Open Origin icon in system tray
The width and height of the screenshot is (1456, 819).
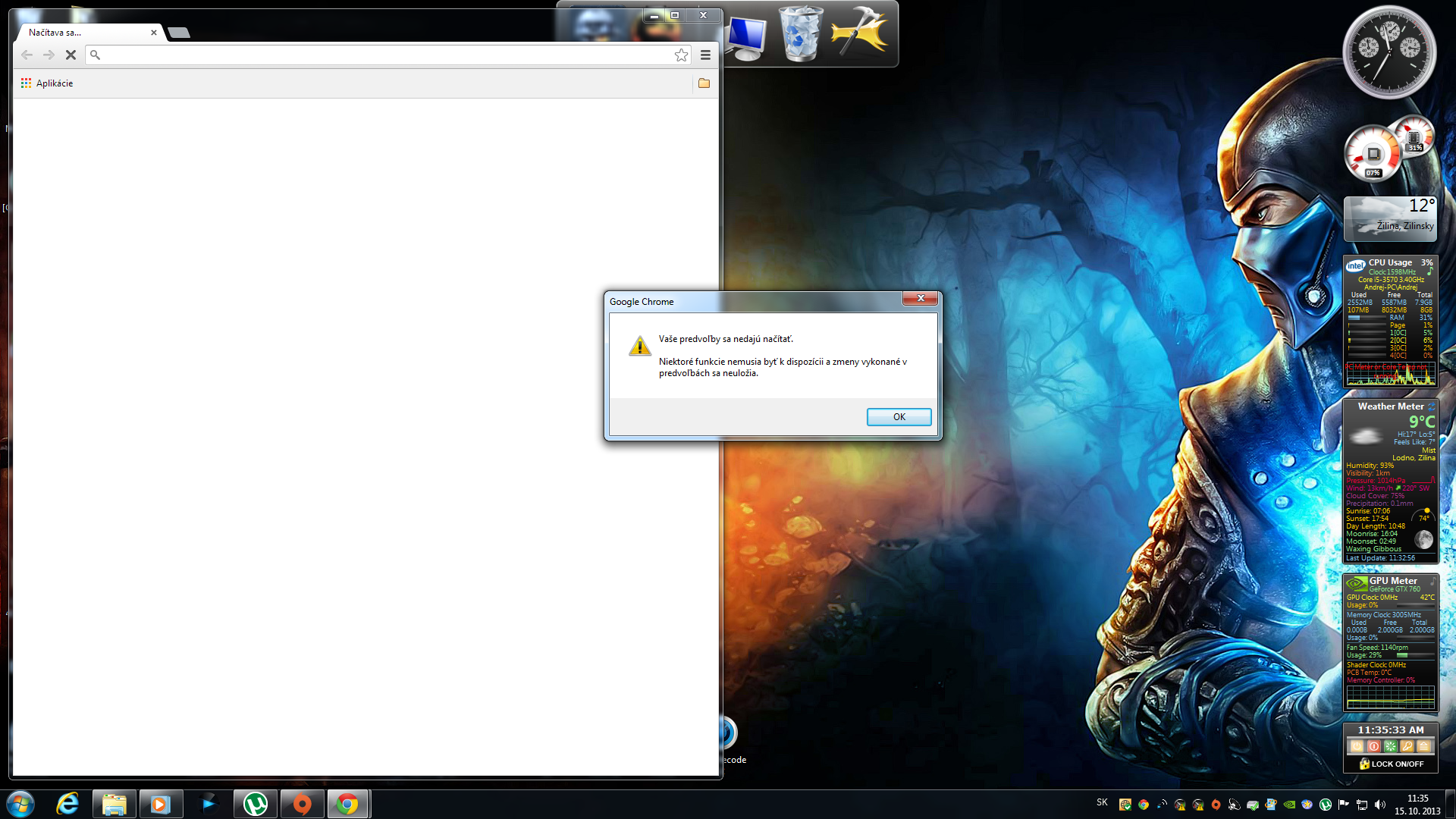pos(1216,805)
